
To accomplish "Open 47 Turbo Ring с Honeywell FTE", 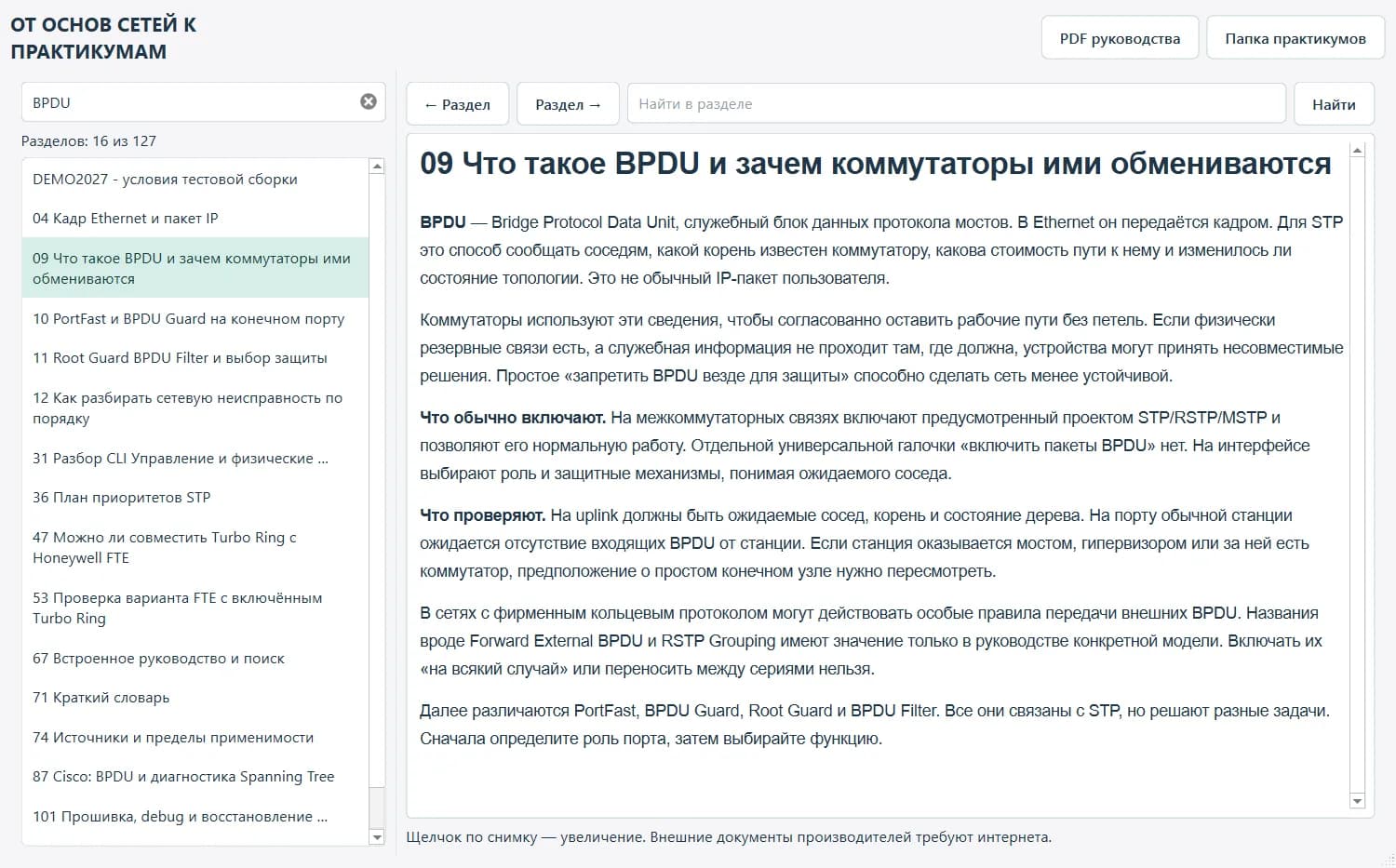I will click(x=195, y=547).
